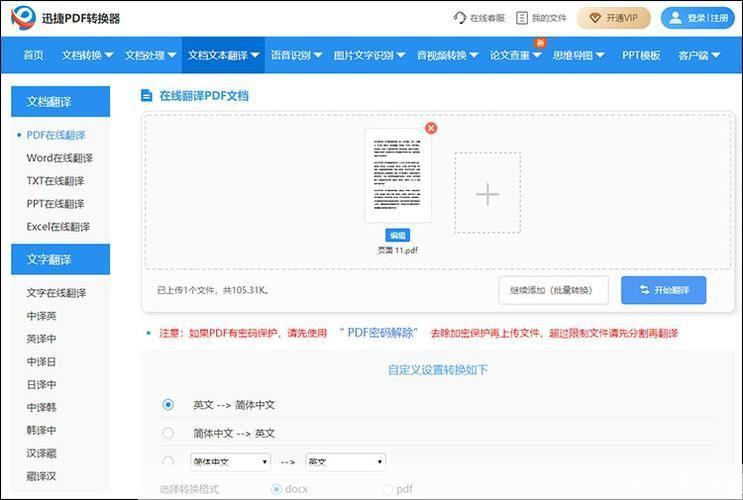This screenshot has width=743, height=500.
Task: Choose docx output format radio button
Action: click(x=277, y=489)
